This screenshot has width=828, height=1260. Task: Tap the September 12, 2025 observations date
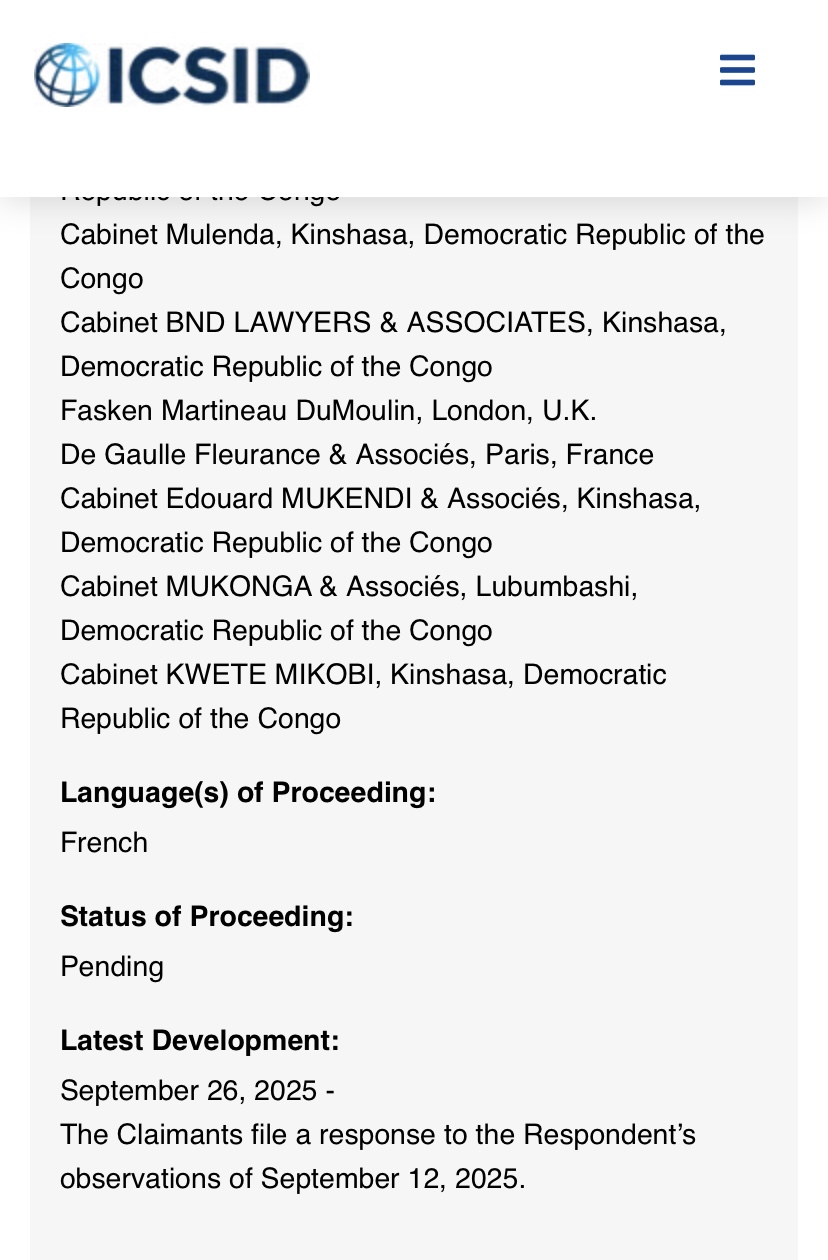pyautogui.click(x=392, y=1179)
